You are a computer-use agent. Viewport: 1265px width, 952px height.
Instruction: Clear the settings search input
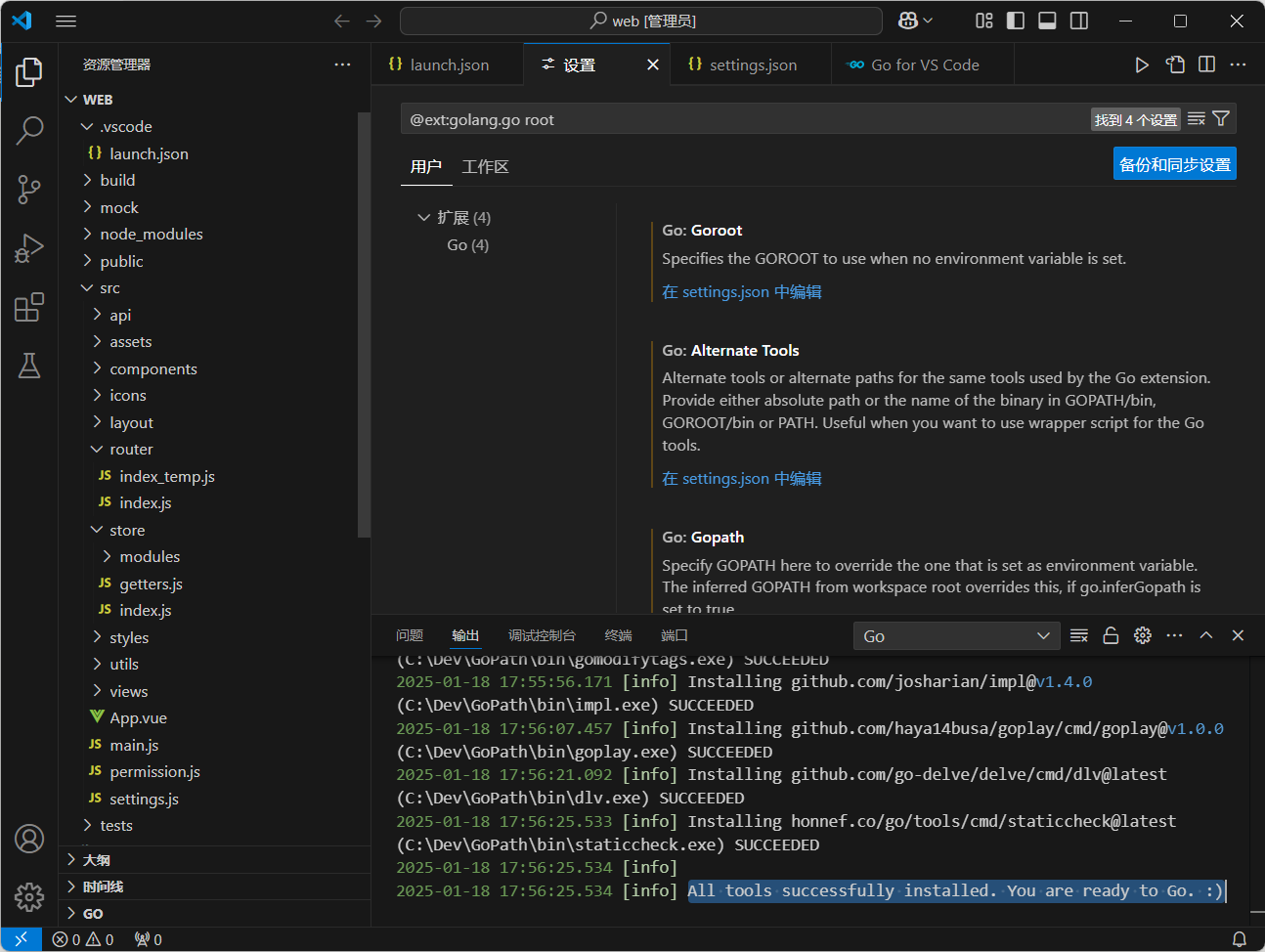pyautogui.click(x=1197, y=119)
